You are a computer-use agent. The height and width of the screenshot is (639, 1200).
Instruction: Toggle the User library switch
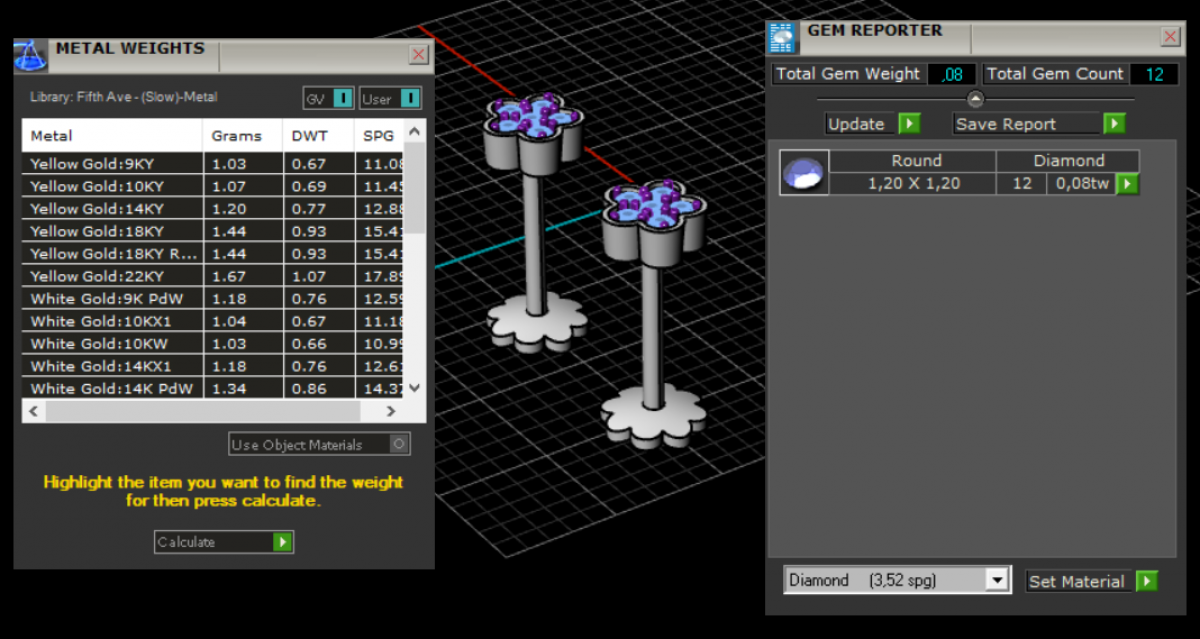tap(410, 98)
